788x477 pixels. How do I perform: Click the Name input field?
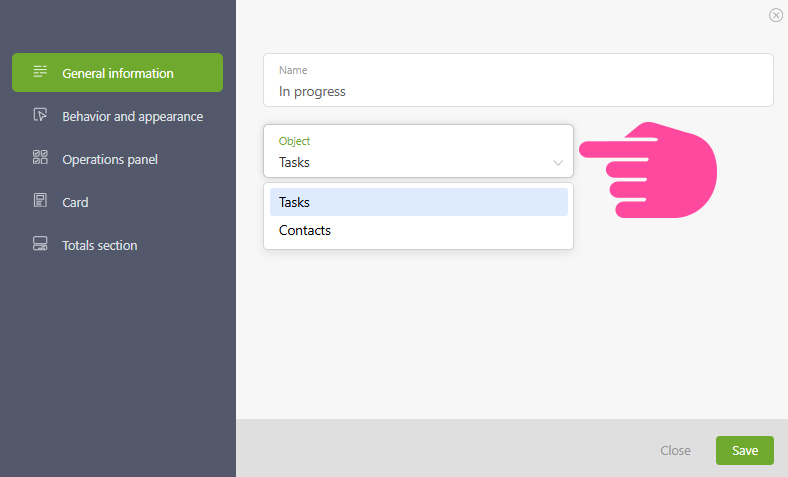pyautogui.click(x=518, y=80)
